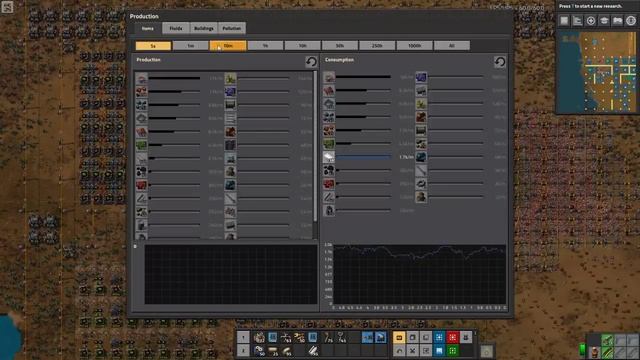Select the highlighted 1.7k/m Consumption item
This screenshot has height=360, width=640.
tap(329, 157)
